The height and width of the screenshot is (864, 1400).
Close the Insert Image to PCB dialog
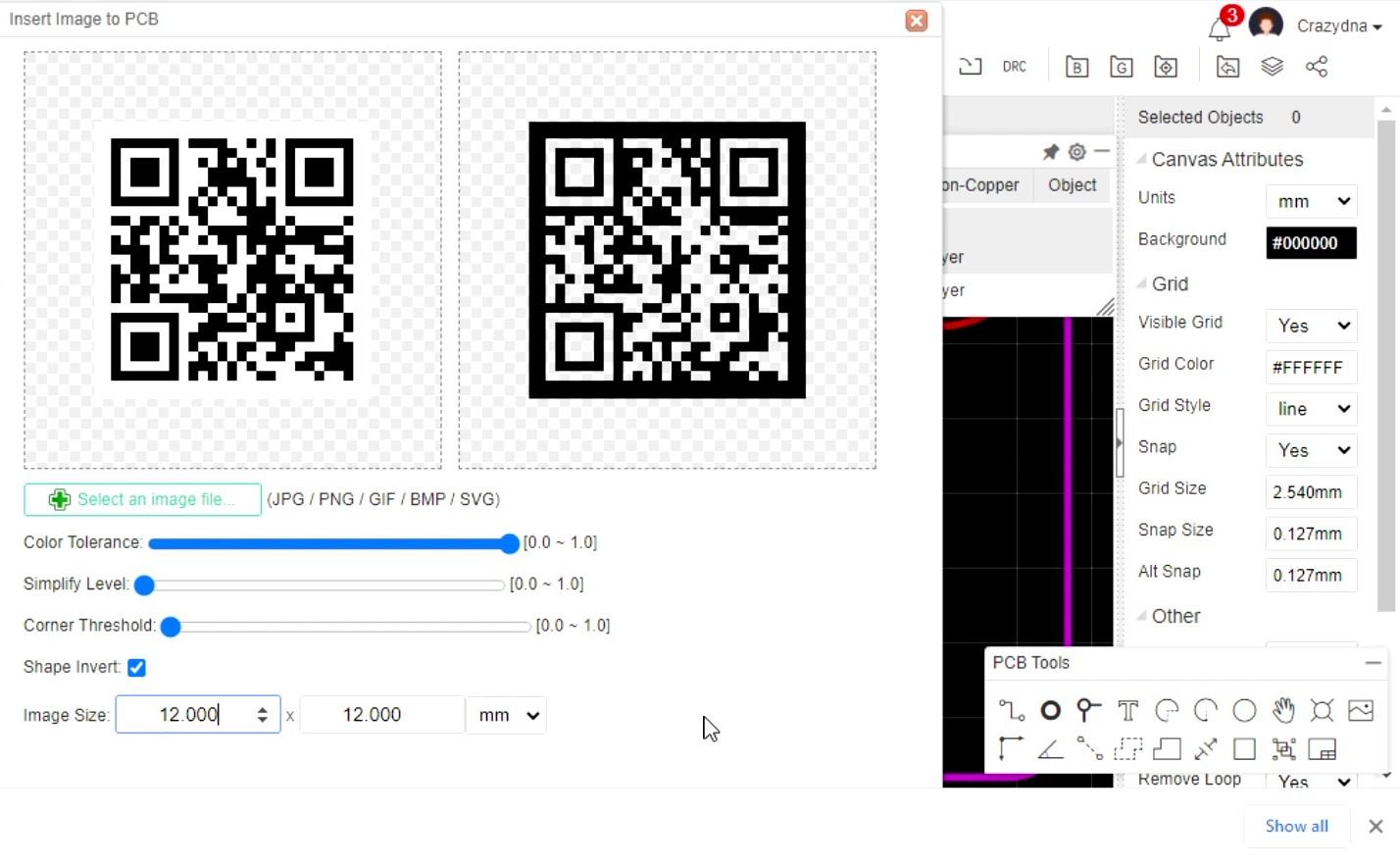pos(917,21)
